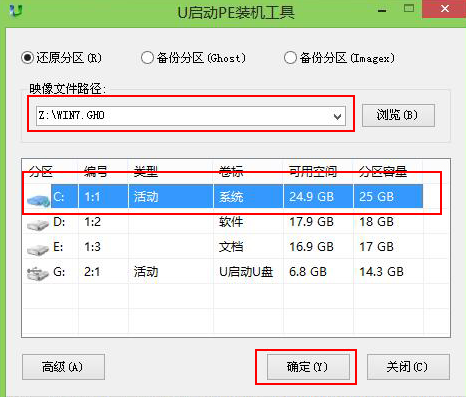This screenshot has width=466, height=397.
Task: Click the 24.9 GB free space cell
Action: 311,197
